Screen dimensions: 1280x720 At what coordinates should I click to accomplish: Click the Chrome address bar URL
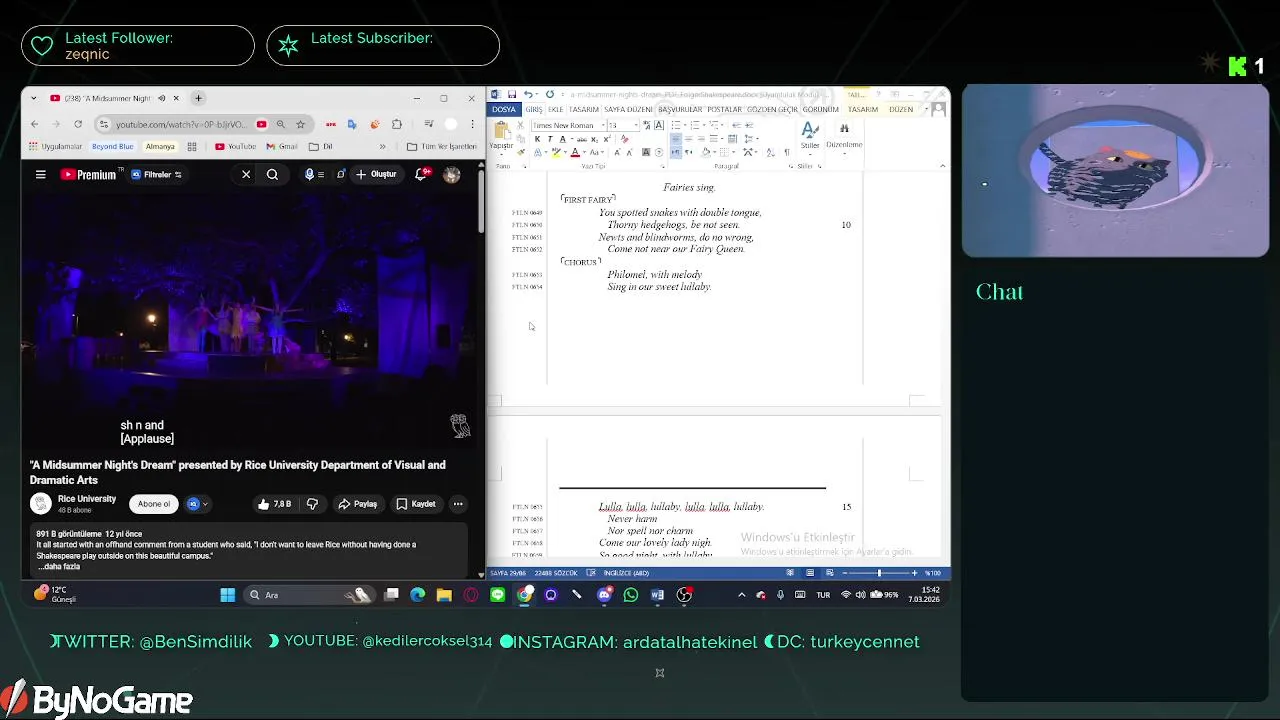181,124
